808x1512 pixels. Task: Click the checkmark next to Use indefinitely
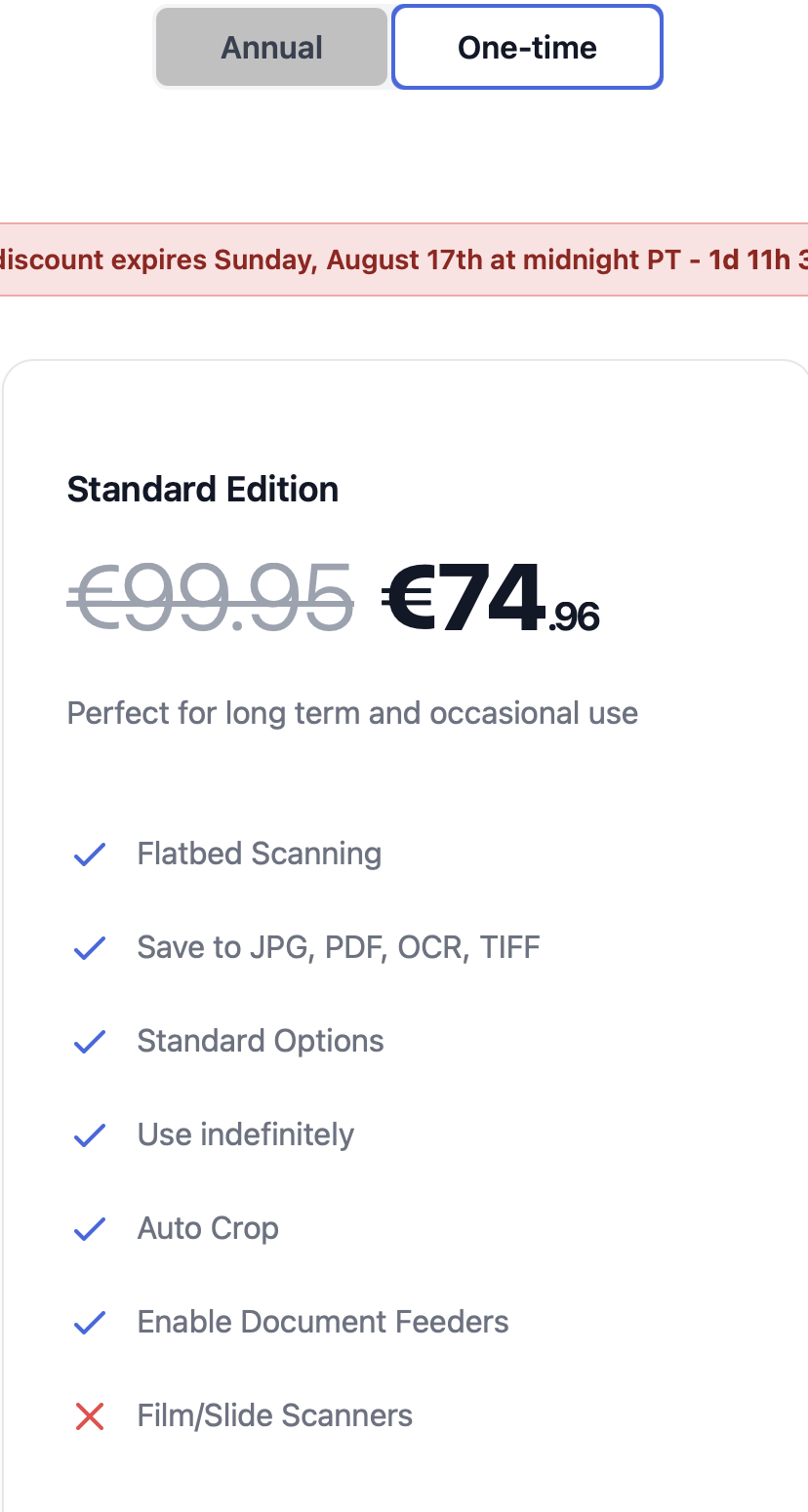click(x=90, y=1135)
